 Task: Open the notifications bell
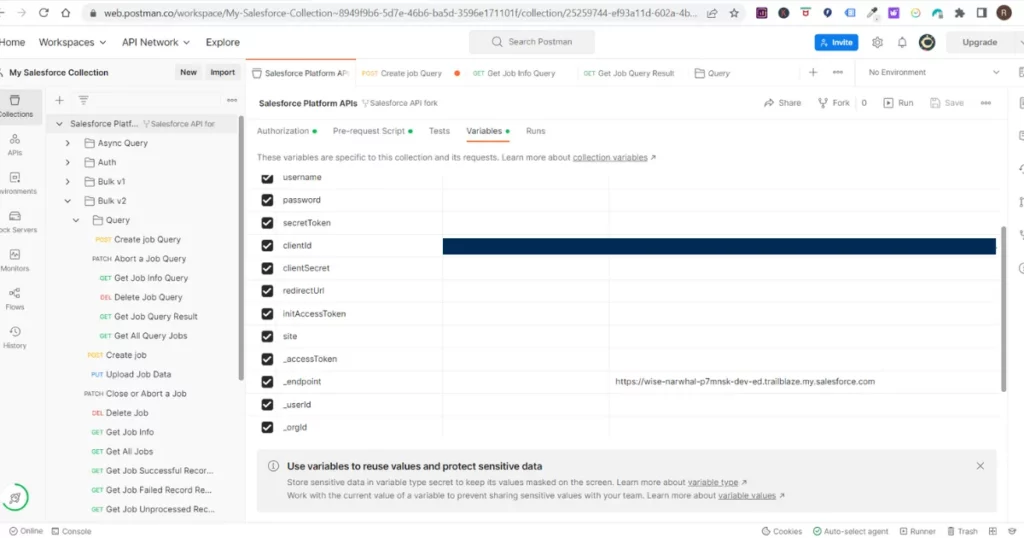pos(902,42)
